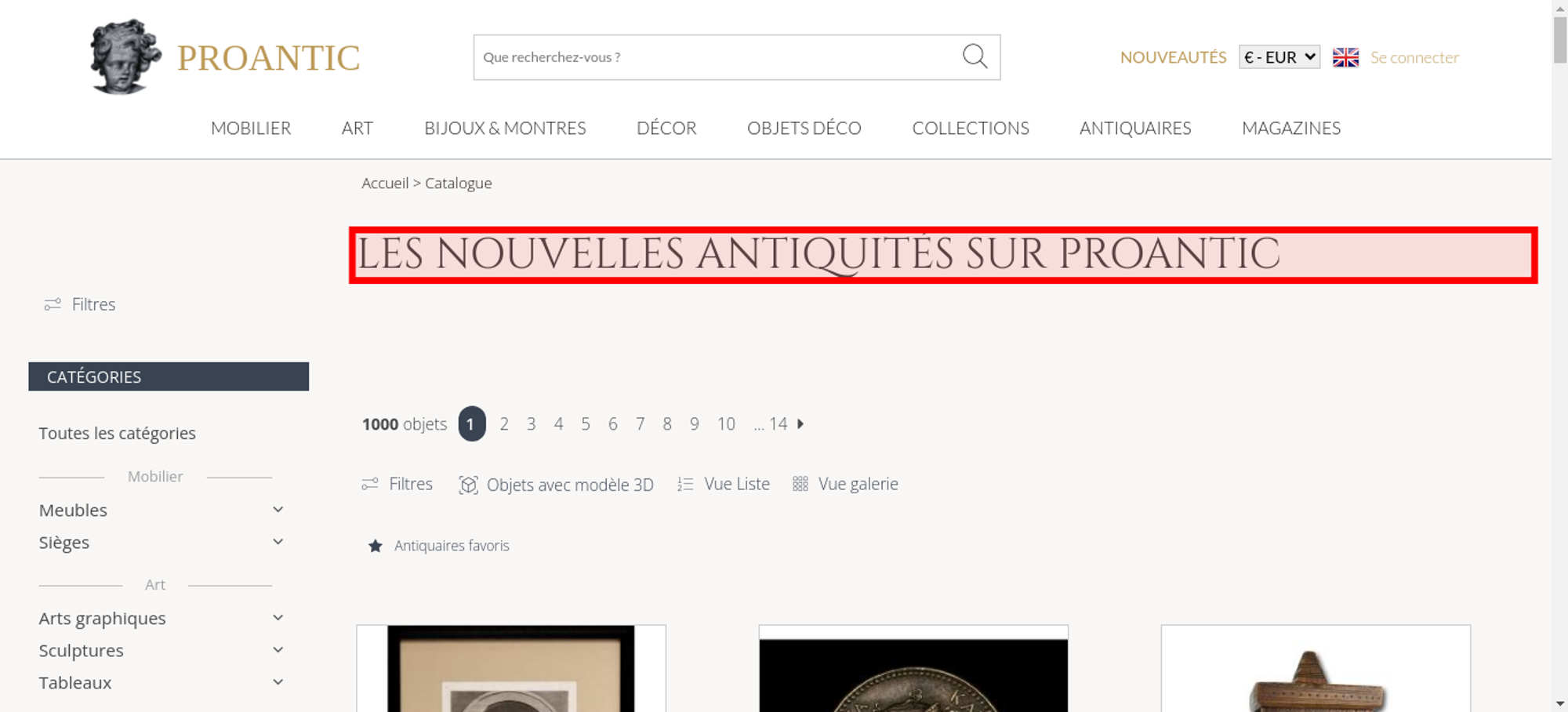Click the search magnifier icon
The width and height of the screenshot is (1568, 712).
point(975,56)
